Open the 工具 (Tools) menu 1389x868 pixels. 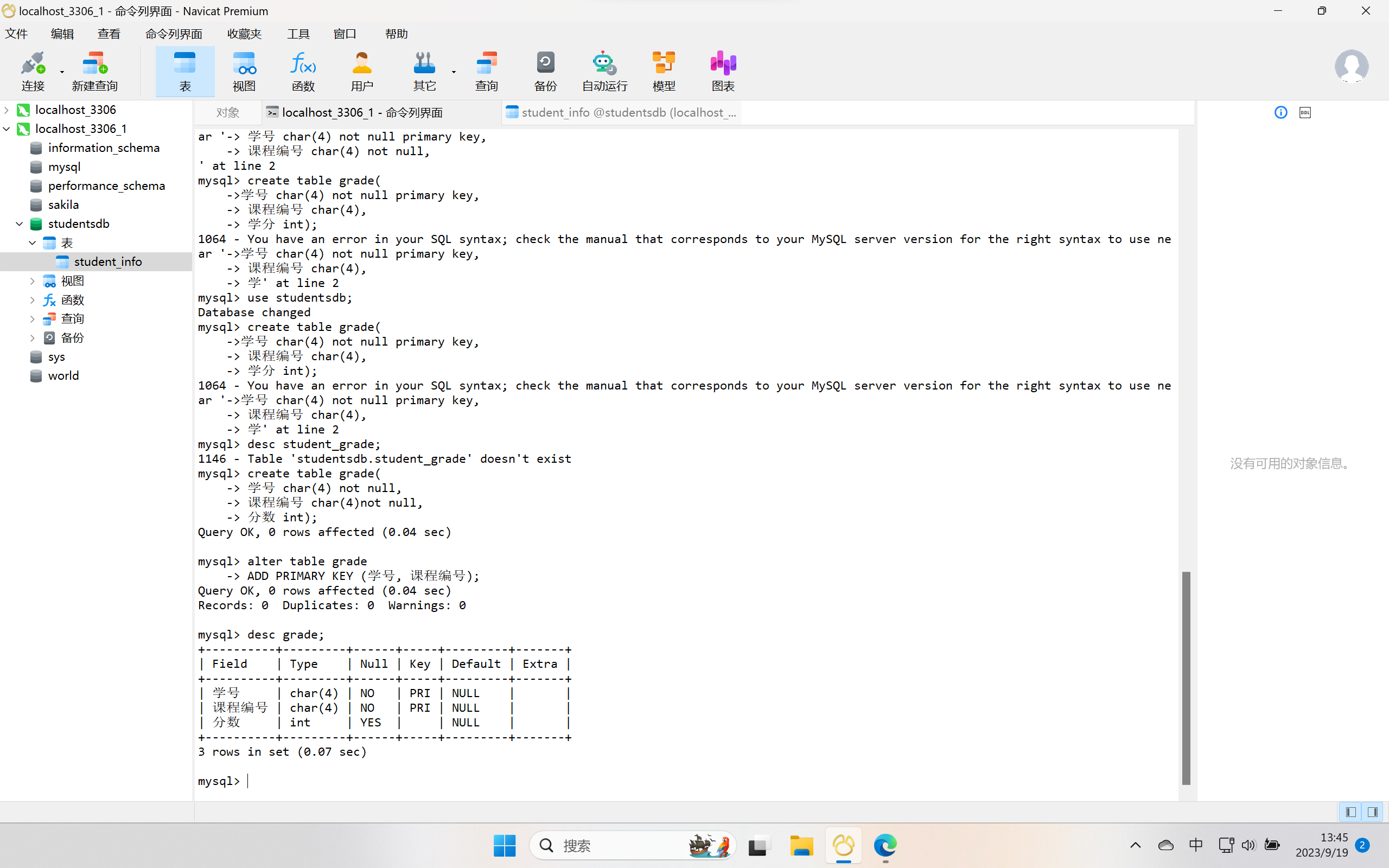[298, 34]
